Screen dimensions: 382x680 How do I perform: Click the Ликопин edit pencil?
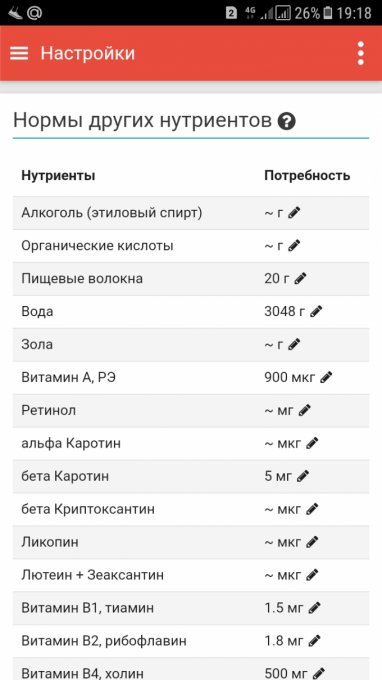(312, 542)
